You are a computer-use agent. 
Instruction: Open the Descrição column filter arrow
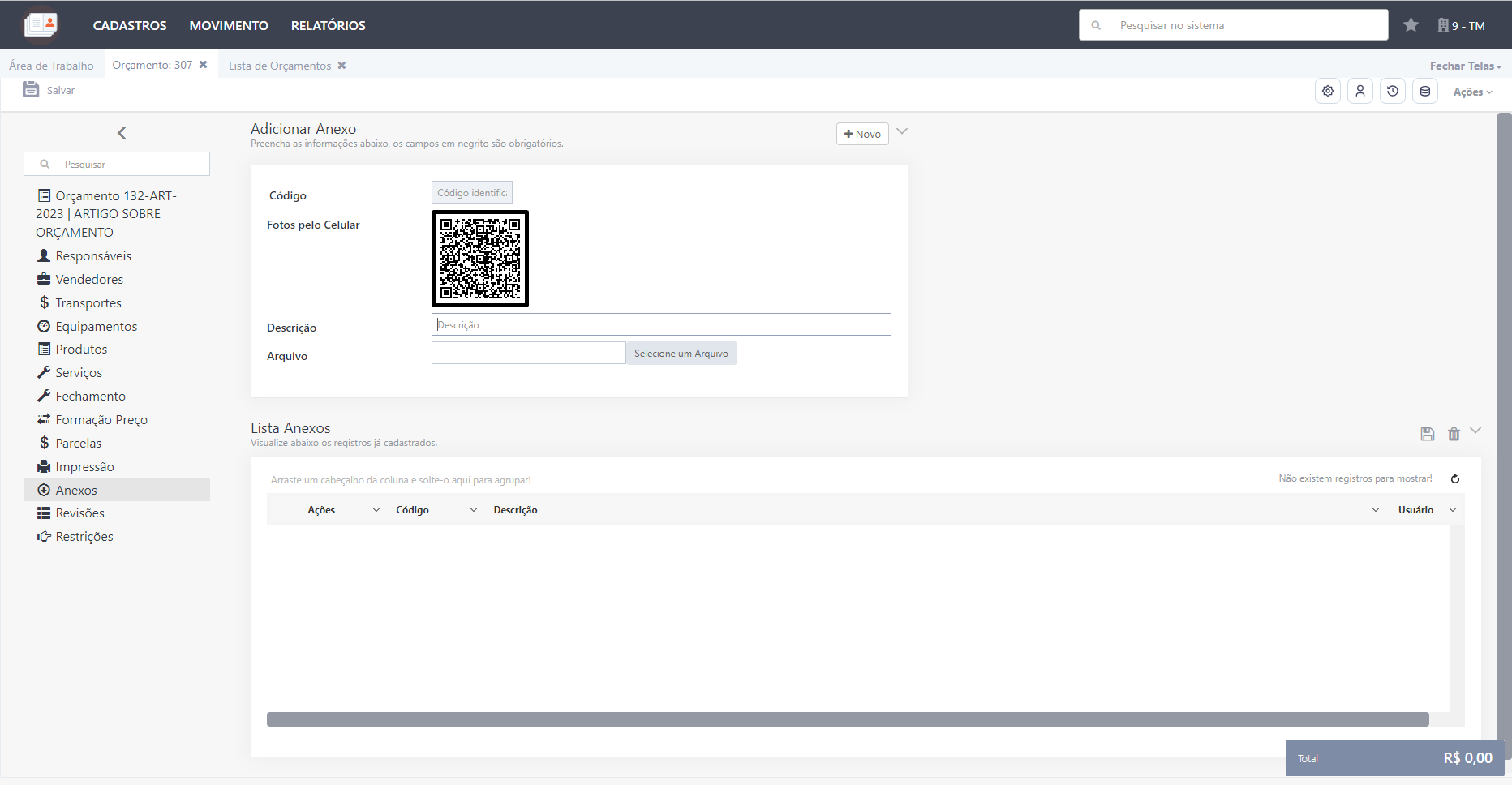[1376, 510]
